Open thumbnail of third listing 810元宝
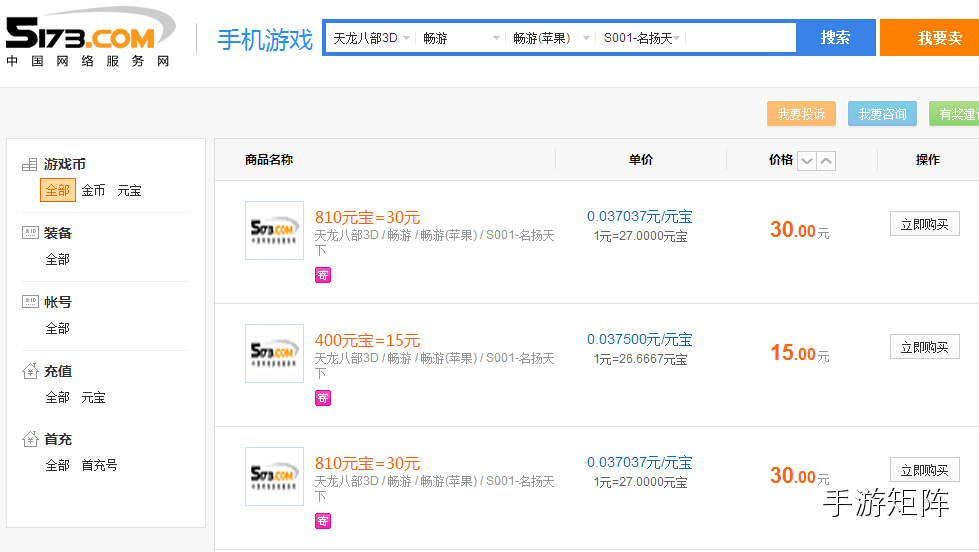Image resolution: width=979 pixels, height=552 pixels. pyautogui.click(x=274, y=476)
